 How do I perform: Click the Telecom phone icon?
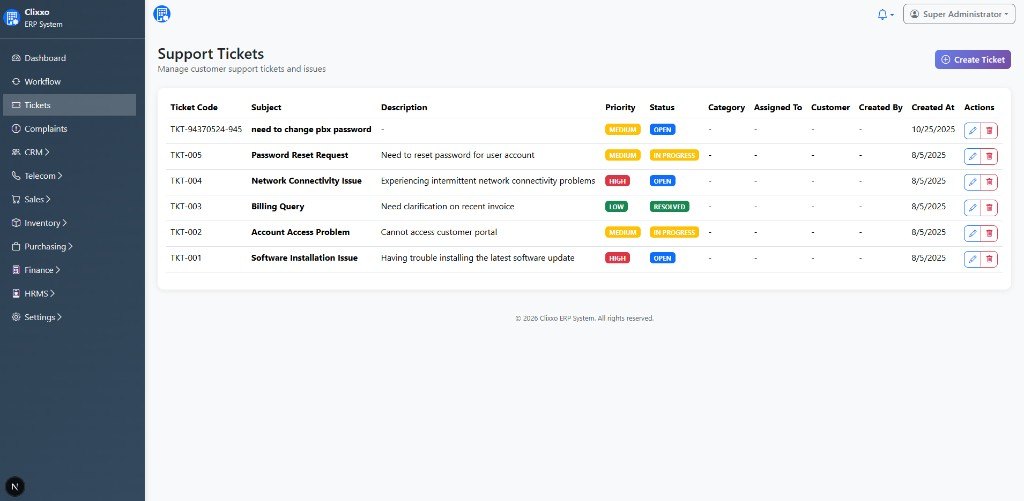click(x=16, y=176)
